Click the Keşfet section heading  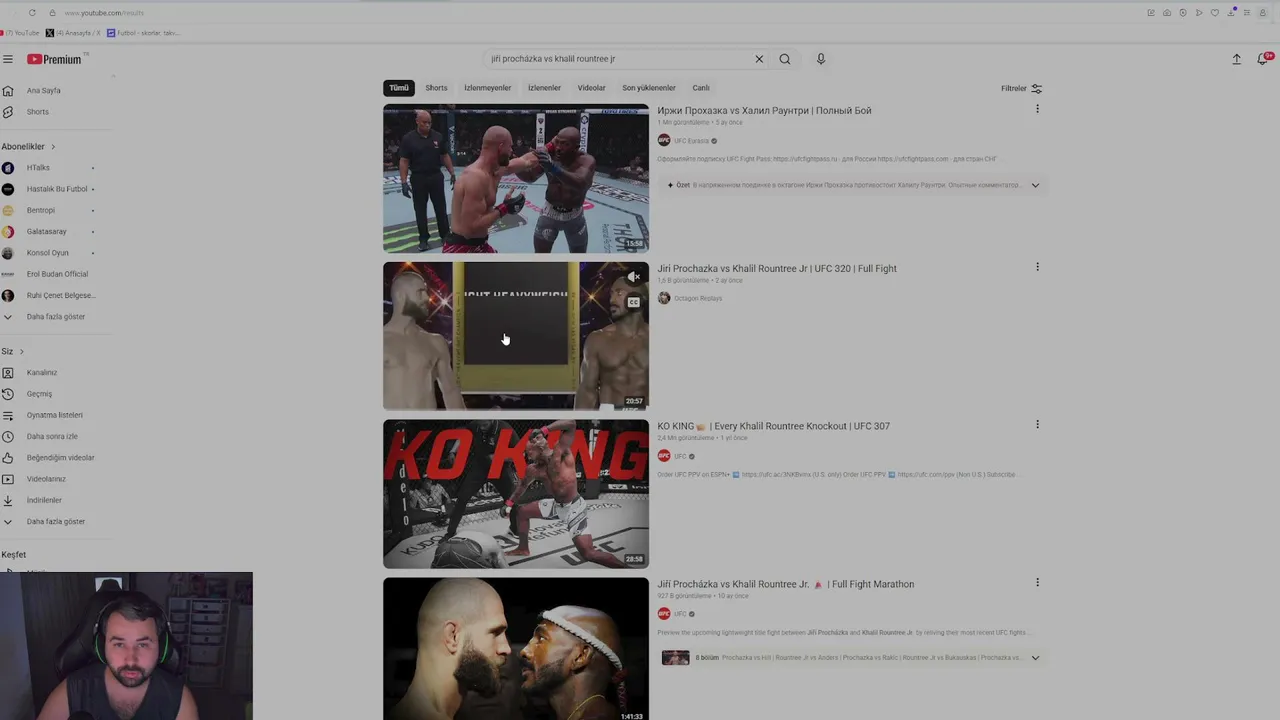(x=14, y=555)
